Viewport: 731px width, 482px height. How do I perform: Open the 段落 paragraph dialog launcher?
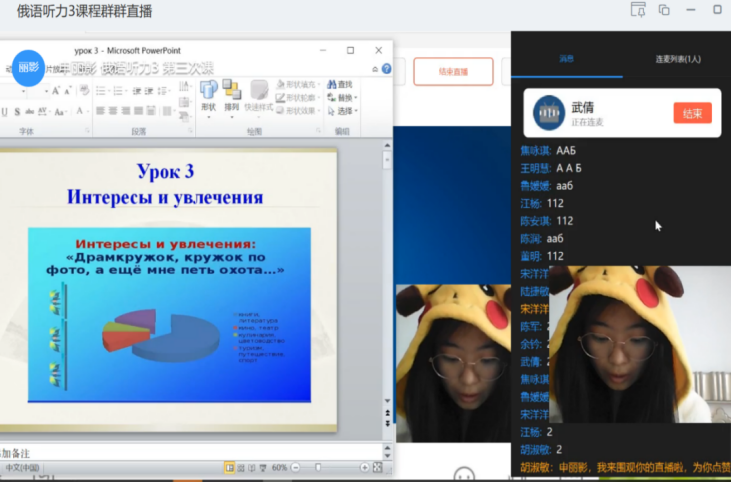tap(190, 131)
